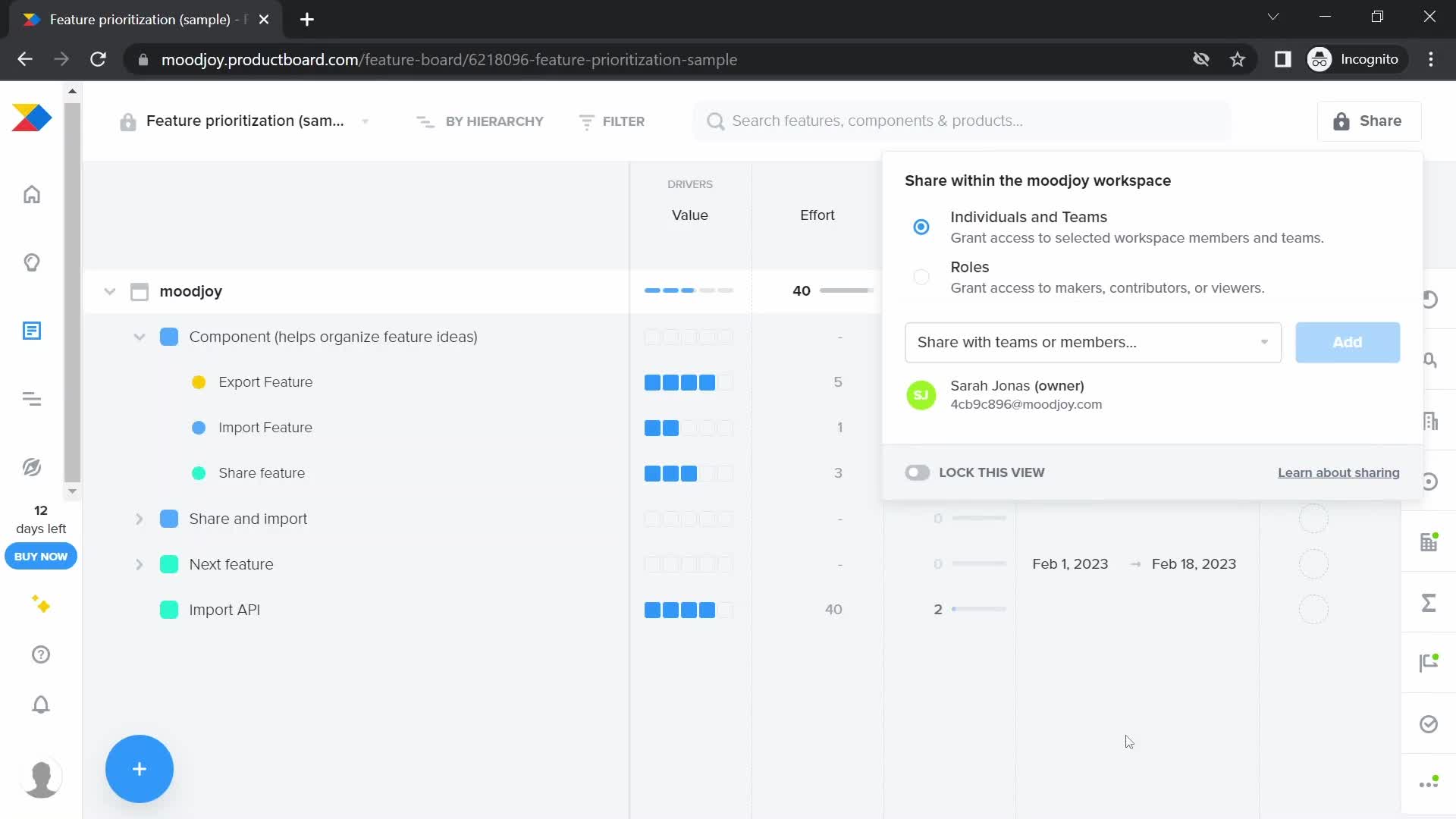This screenshot has height=819, width=1456.
Task: Set value score on Export Feature
Action: (x=689, y=382)
